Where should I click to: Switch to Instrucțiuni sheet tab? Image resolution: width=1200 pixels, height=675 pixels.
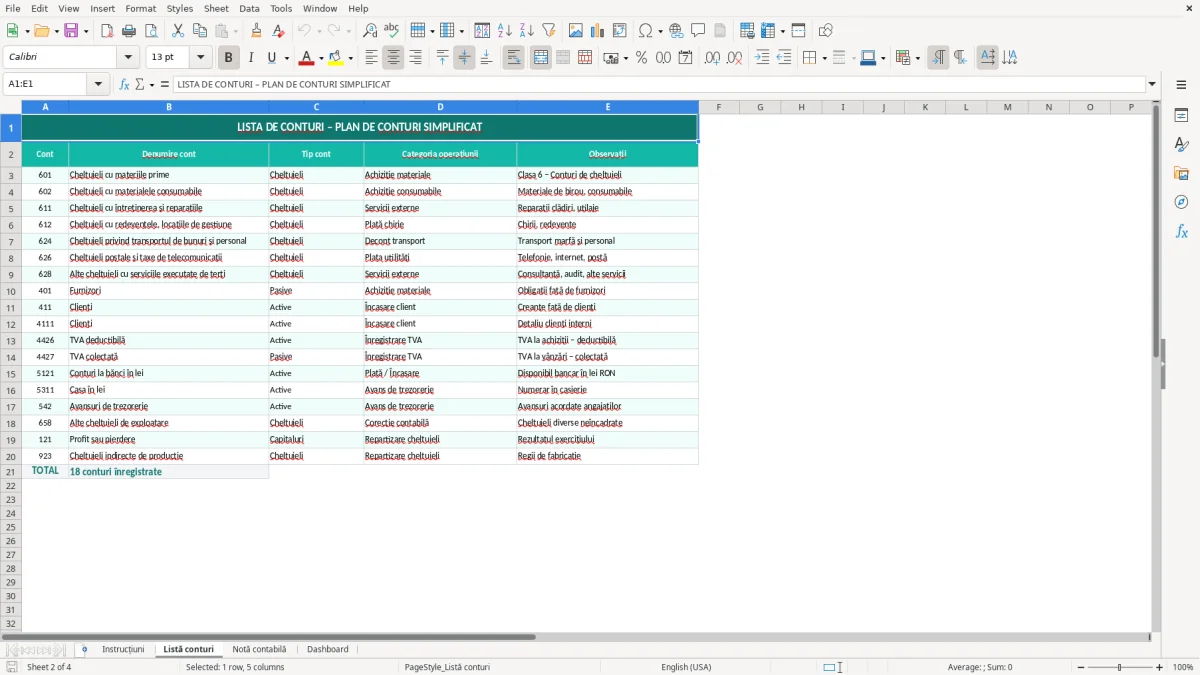click(x=123, y=649)
